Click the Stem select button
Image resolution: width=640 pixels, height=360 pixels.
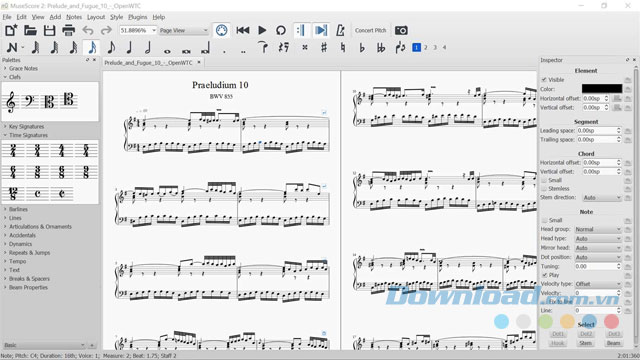coord(586,343)
